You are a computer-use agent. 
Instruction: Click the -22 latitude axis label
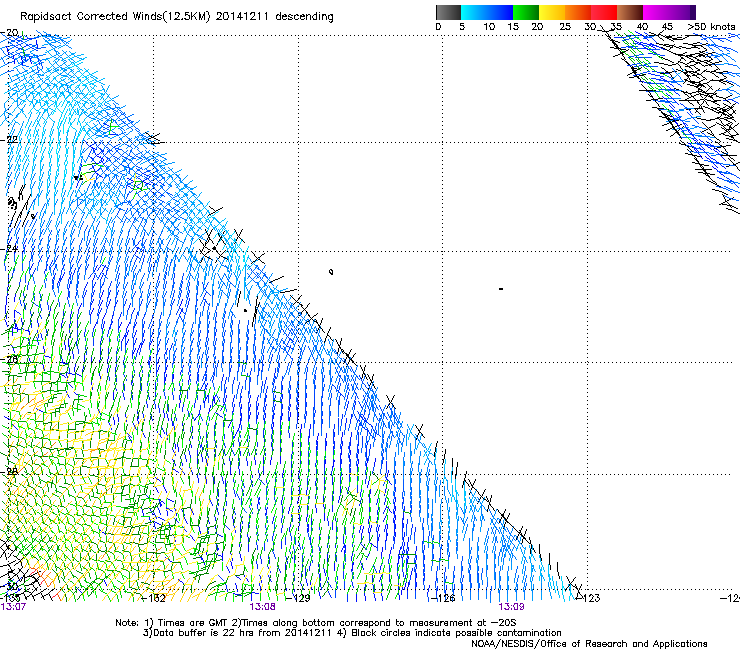[9, 140]
